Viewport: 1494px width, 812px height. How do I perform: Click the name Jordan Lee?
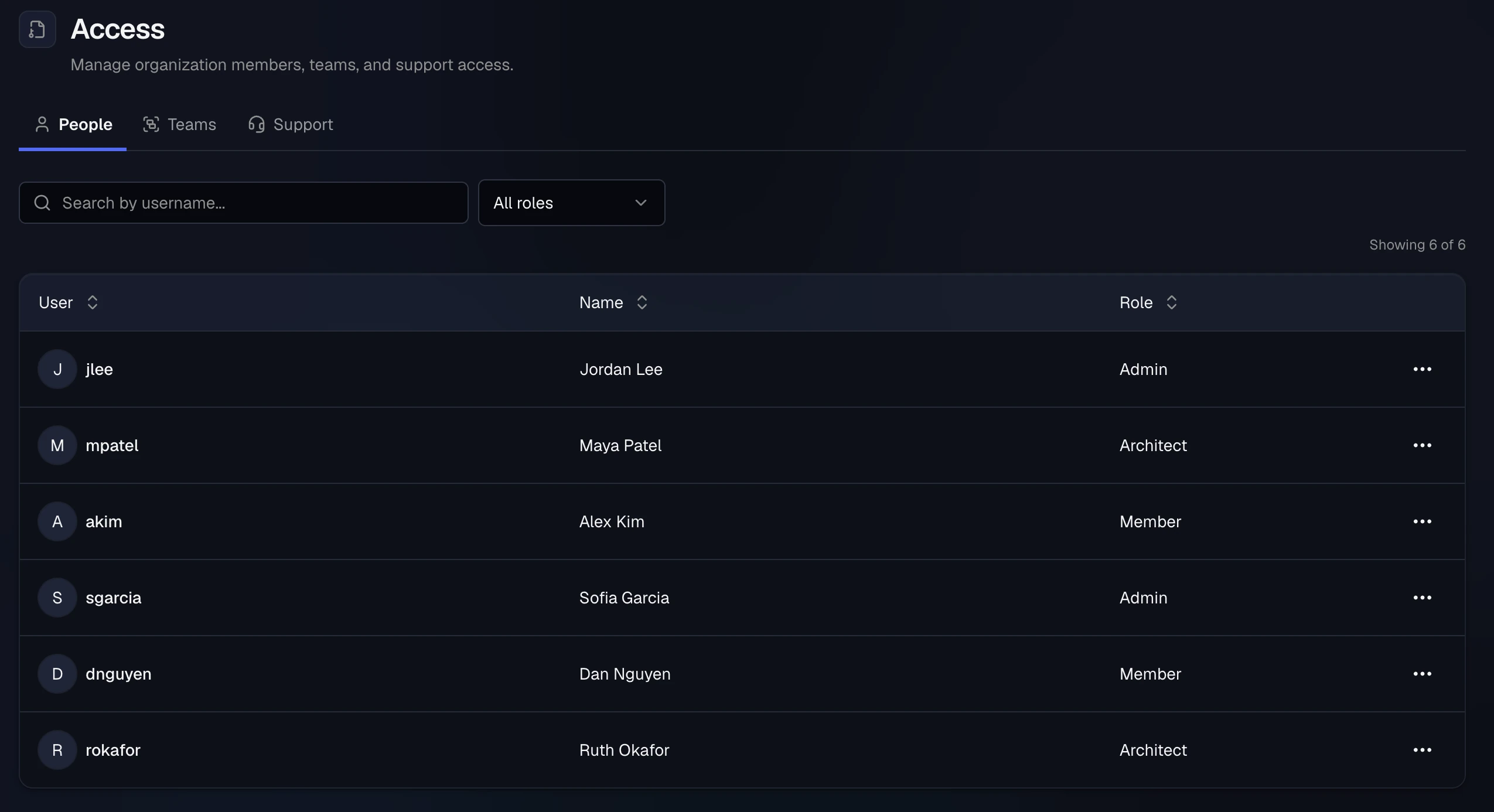coord(621,369)
